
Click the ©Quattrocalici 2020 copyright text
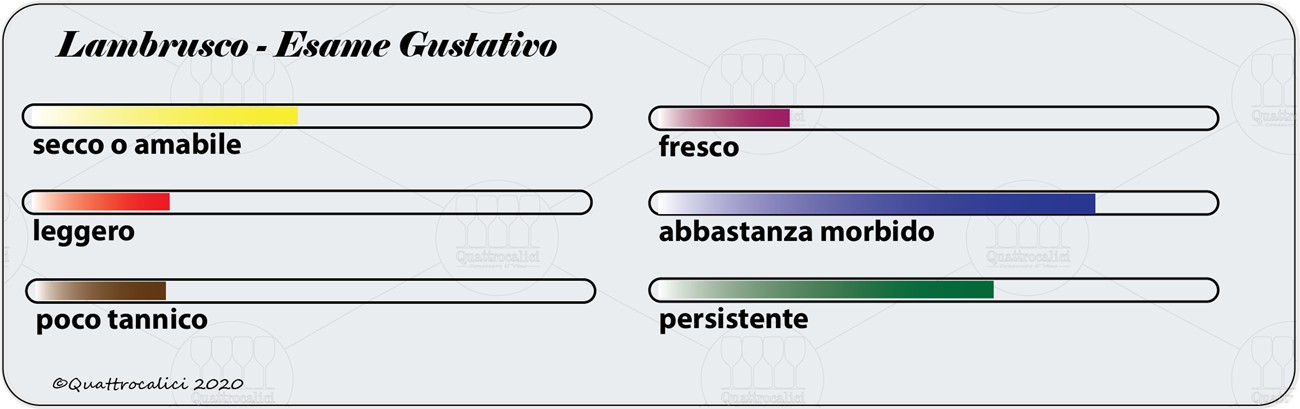pos(147,383)
